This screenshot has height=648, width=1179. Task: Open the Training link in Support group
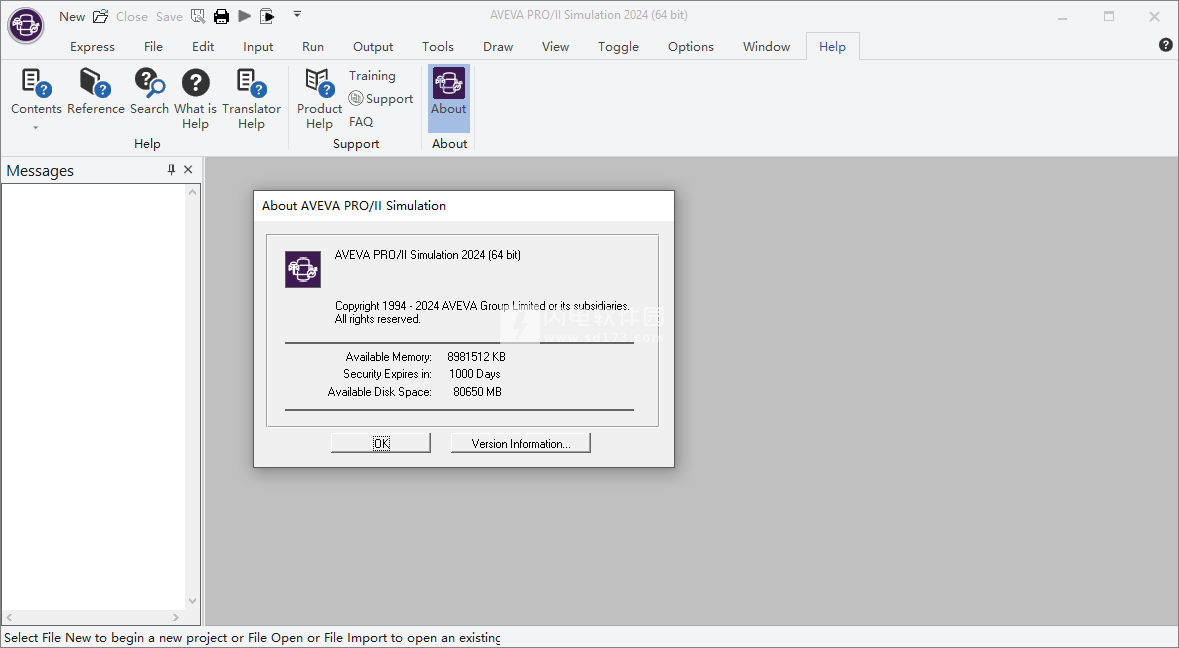pyautogui.click(x=372, y=76)
